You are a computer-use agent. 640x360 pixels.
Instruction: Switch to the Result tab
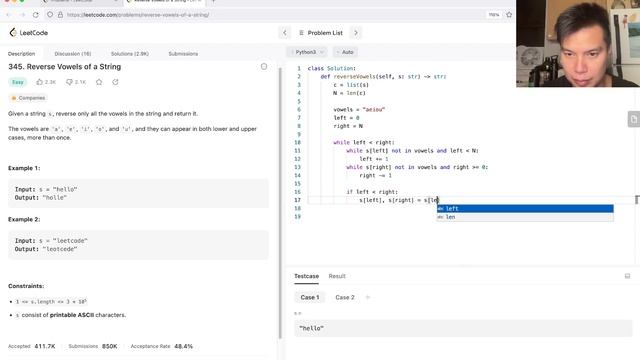[337, 276]
